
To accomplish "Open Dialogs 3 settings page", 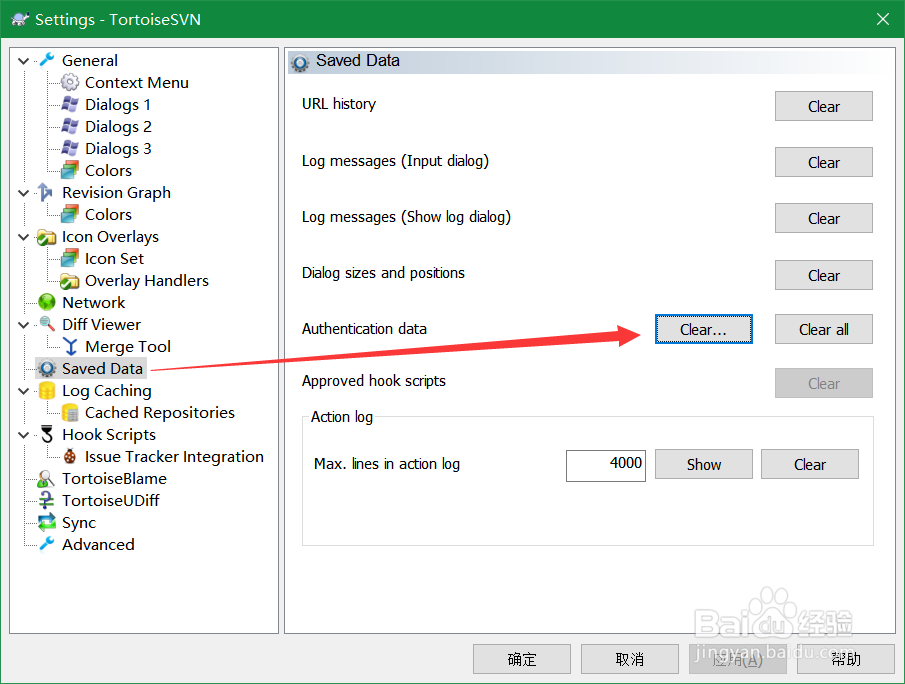I will click(118, 148).
